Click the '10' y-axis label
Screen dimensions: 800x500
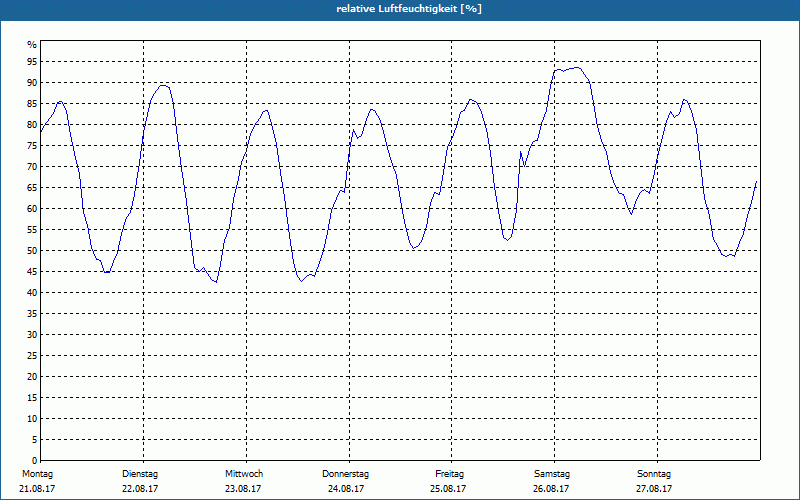(x=32, y=419)
